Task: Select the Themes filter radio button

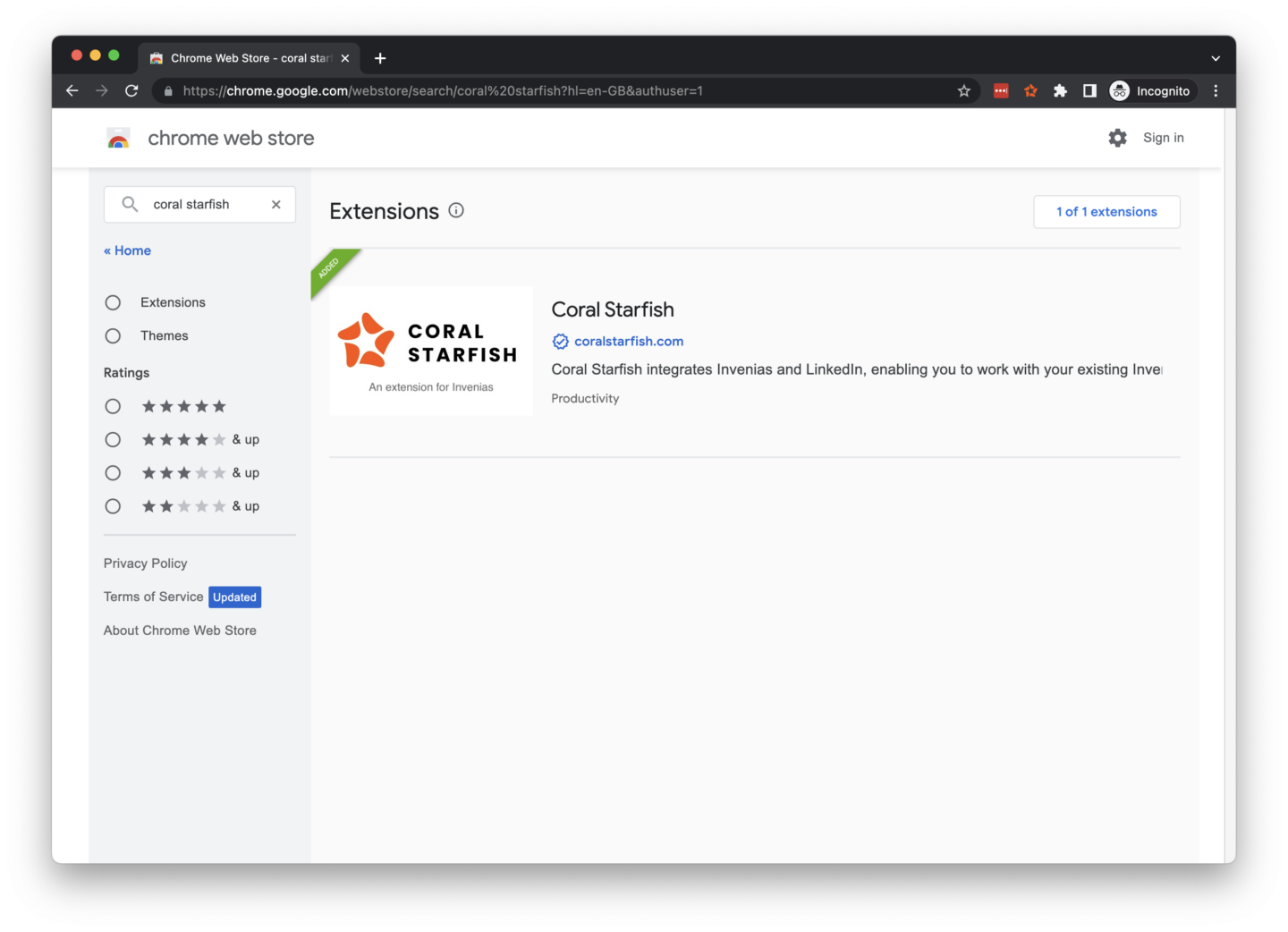Action: point(113,336)
